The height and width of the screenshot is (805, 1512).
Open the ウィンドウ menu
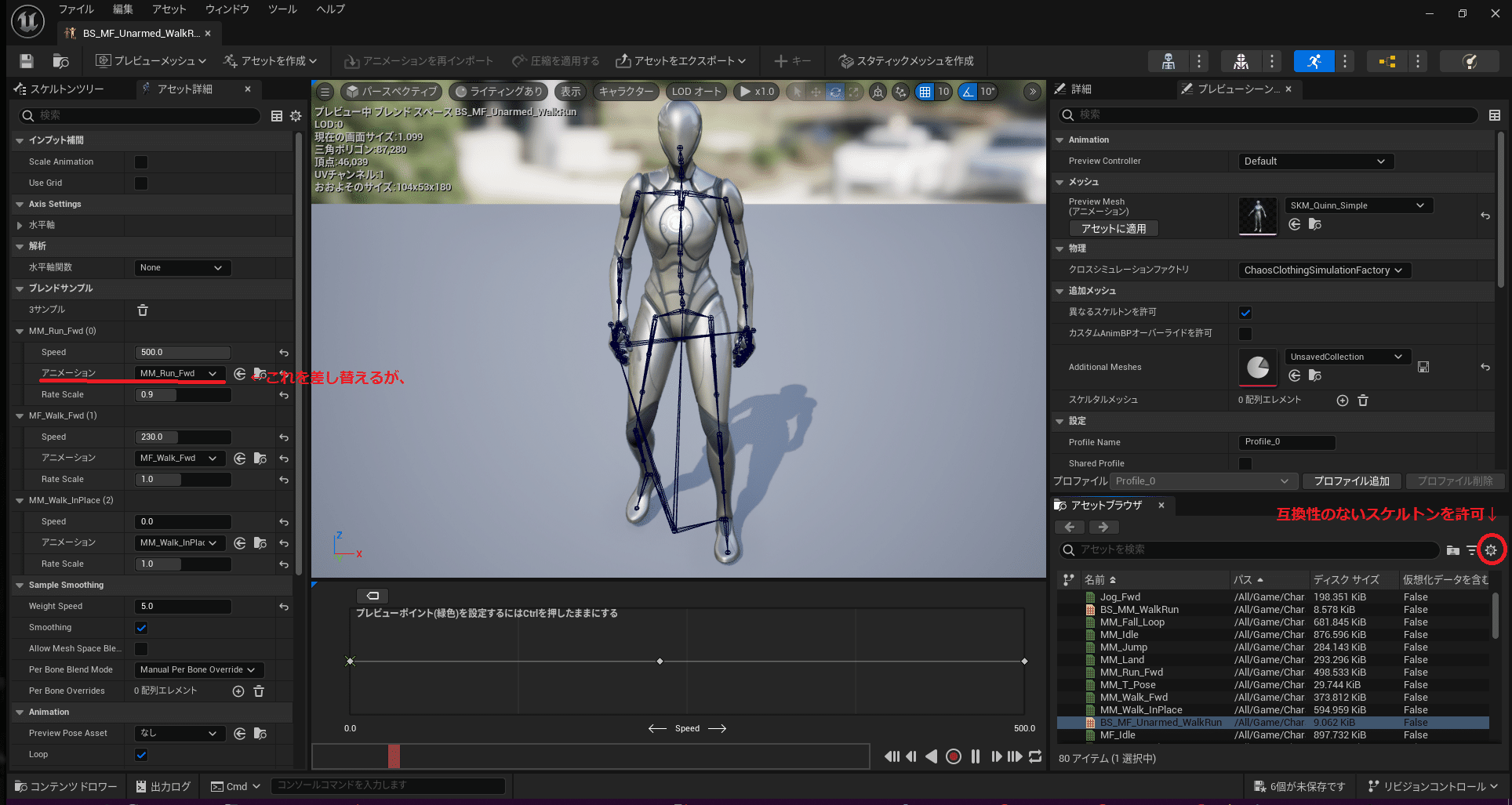point(227,9)
